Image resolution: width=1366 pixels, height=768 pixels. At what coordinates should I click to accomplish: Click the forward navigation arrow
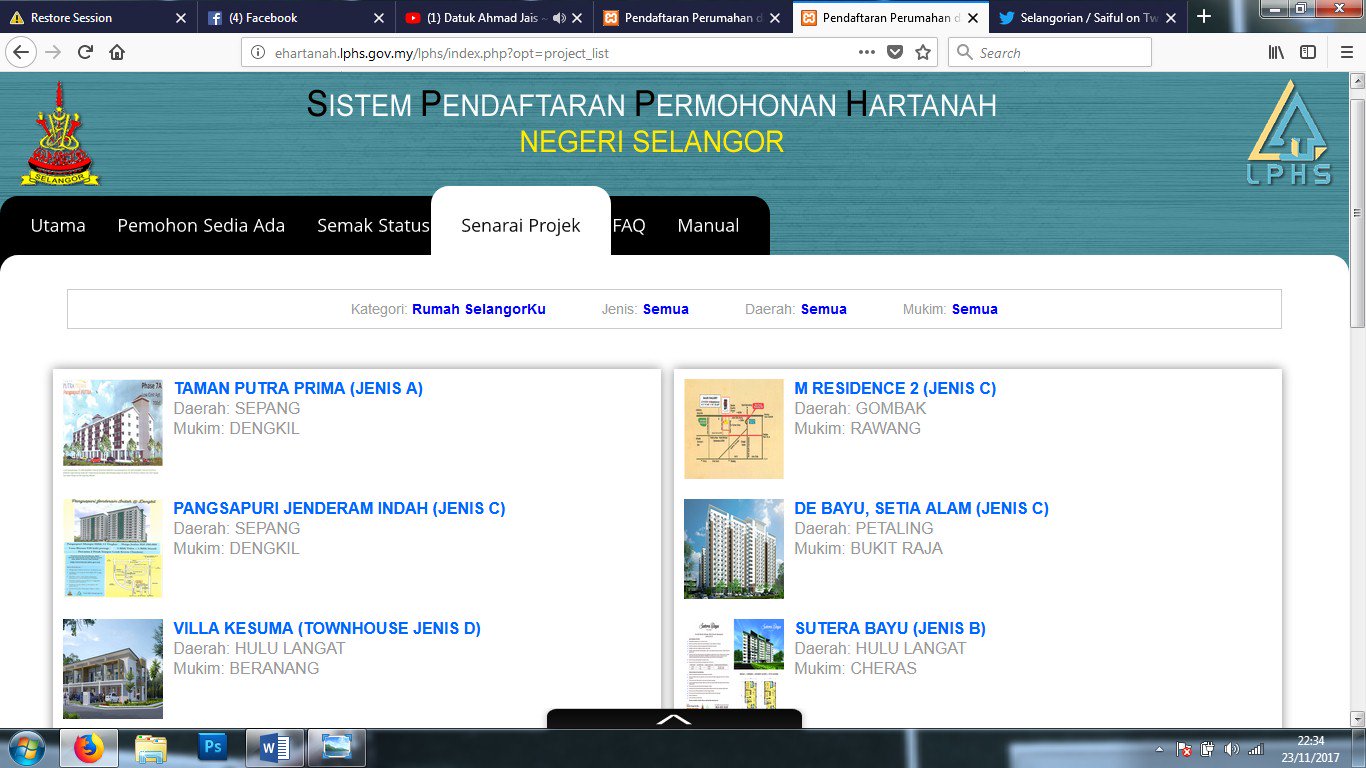point(53,53)
